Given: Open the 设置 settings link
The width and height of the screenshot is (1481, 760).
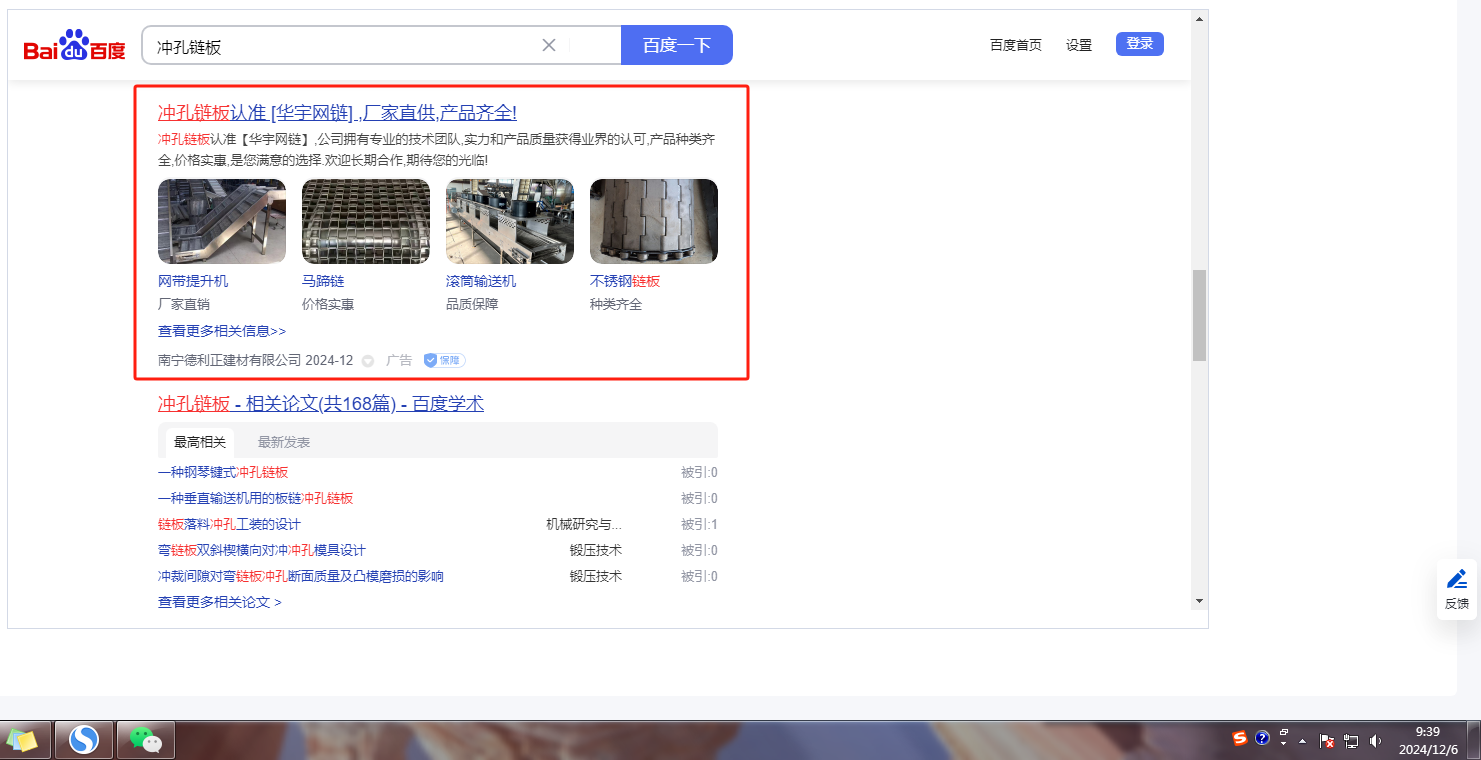Looking at the screenshot, I should [x=1079, y=45].
